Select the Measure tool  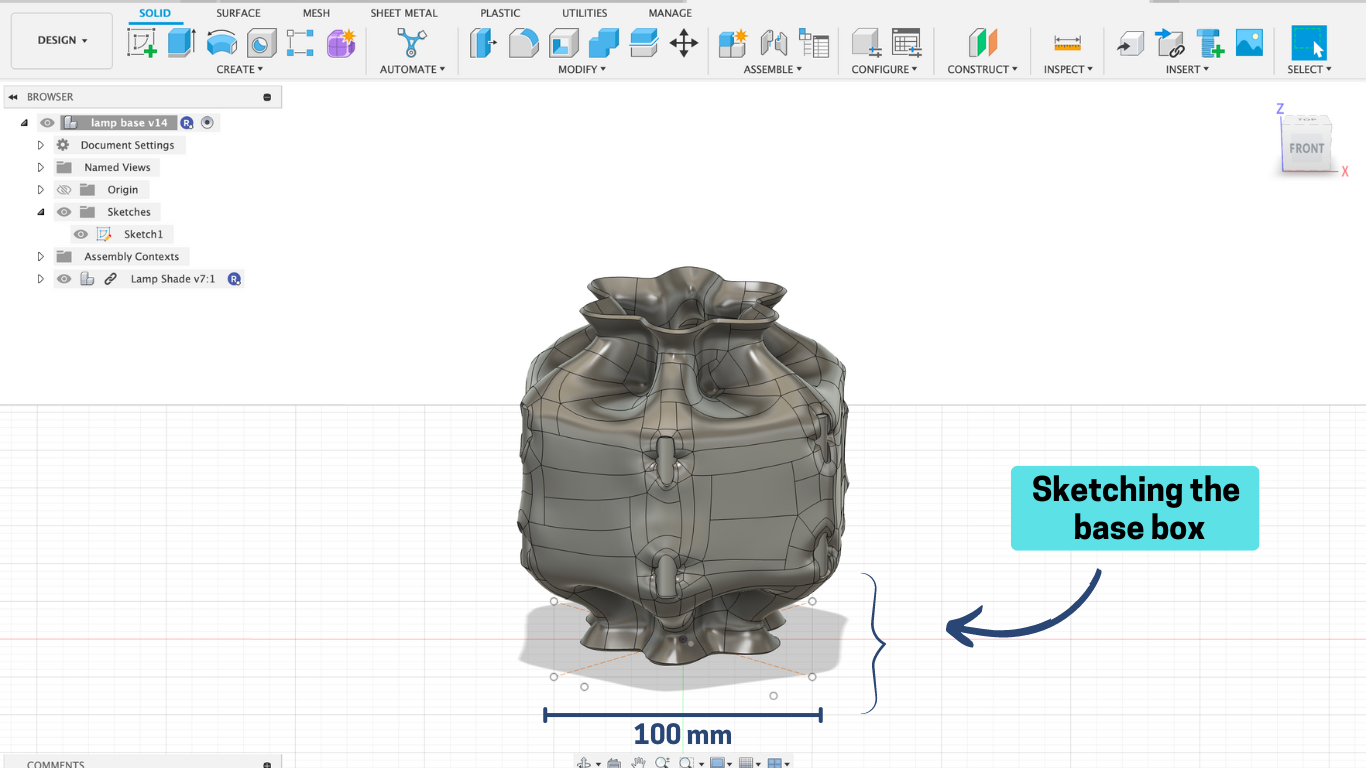point(1068,43)
